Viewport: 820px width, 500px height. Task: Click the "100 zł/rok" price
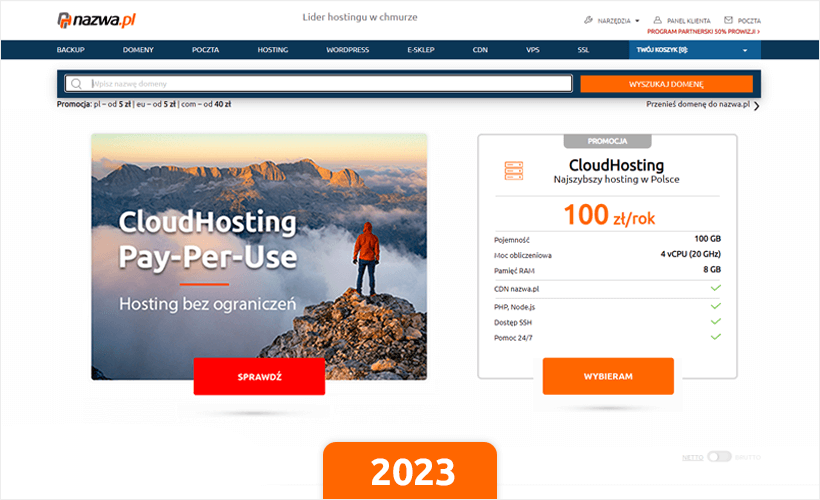tap(609, 215)
